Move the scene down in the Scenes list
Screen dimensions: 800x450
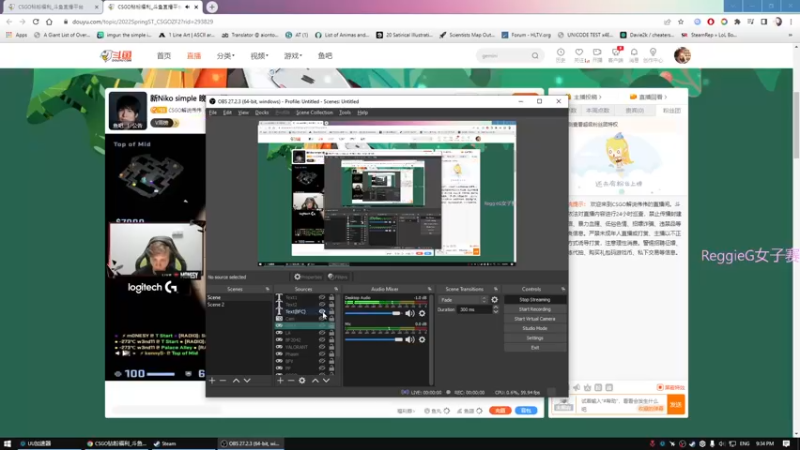pos(247,381)
